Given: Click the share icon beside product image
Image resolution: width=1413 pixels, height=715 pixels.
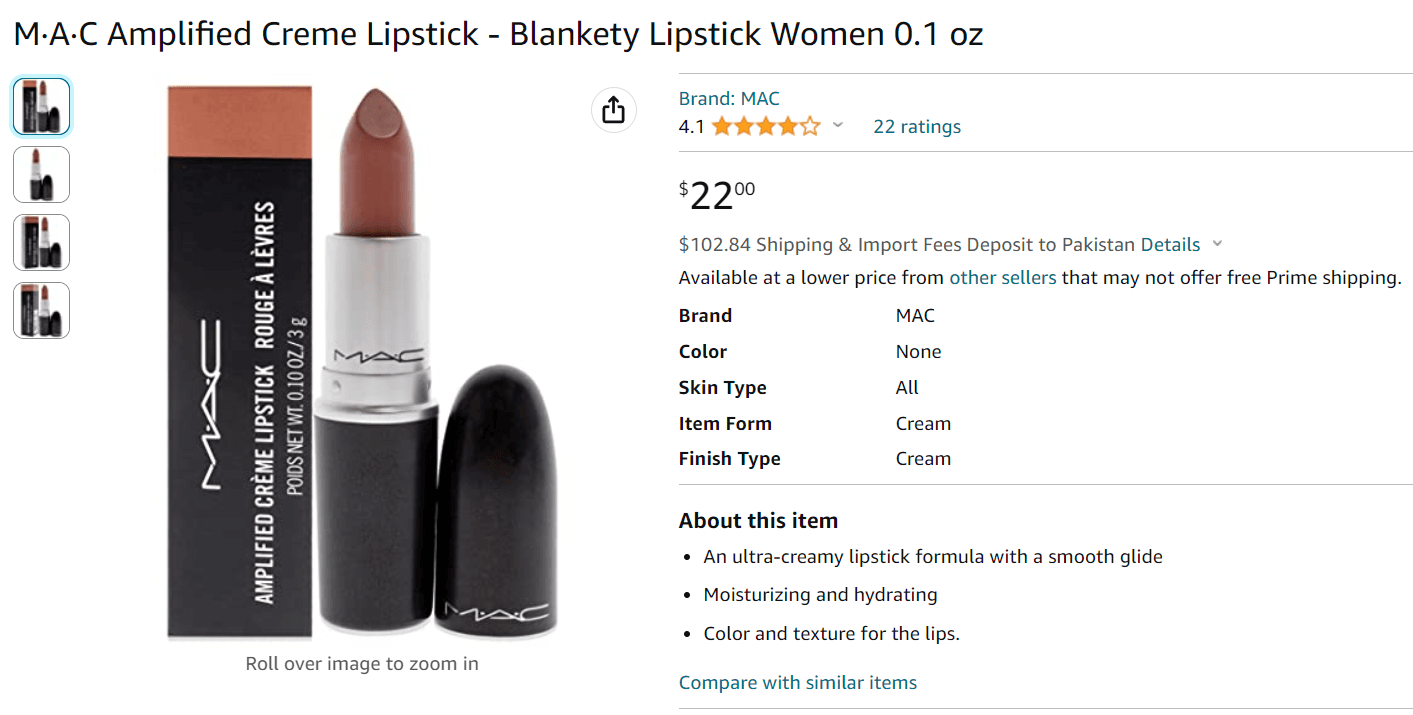Looking at the screenshot, I should click(x=614, y=109).
